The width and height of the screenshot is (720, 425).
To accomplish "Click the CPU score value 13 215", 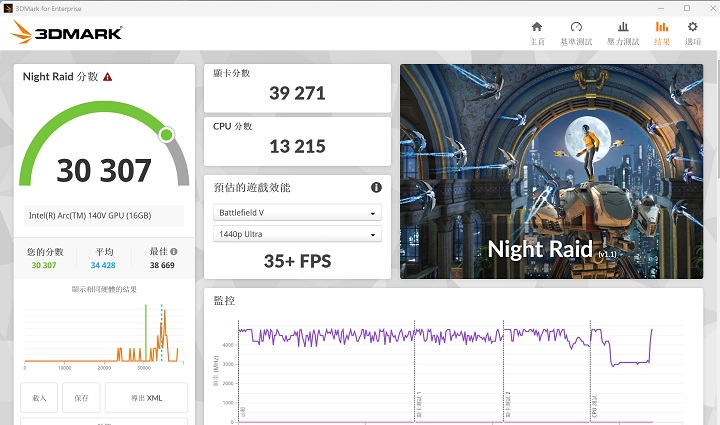I will (x=297, y=146).
